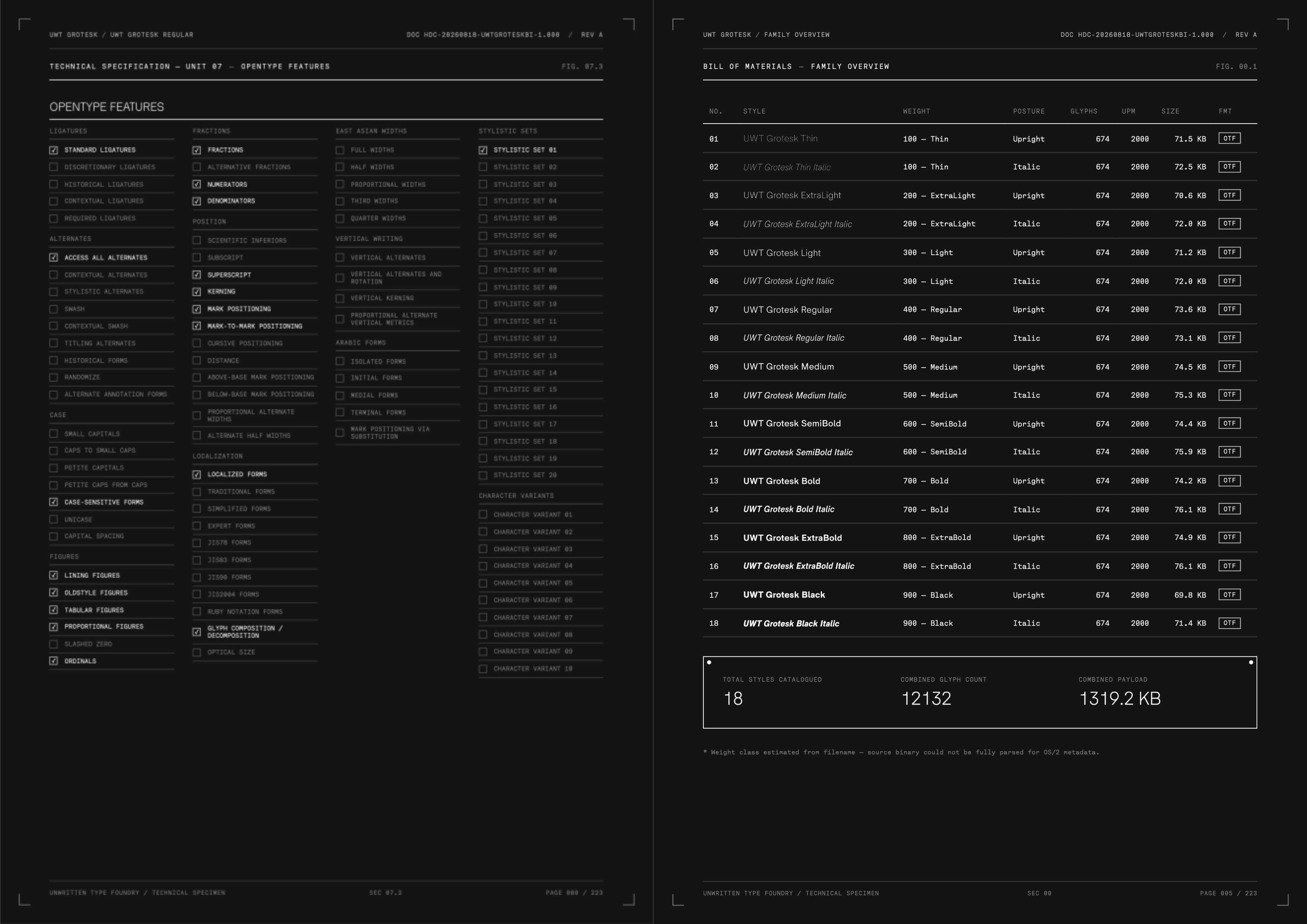This screenshot has width=1307, height=924.
Task: Tick the Vertical Kerning checkbox
Action: (340, 298)
